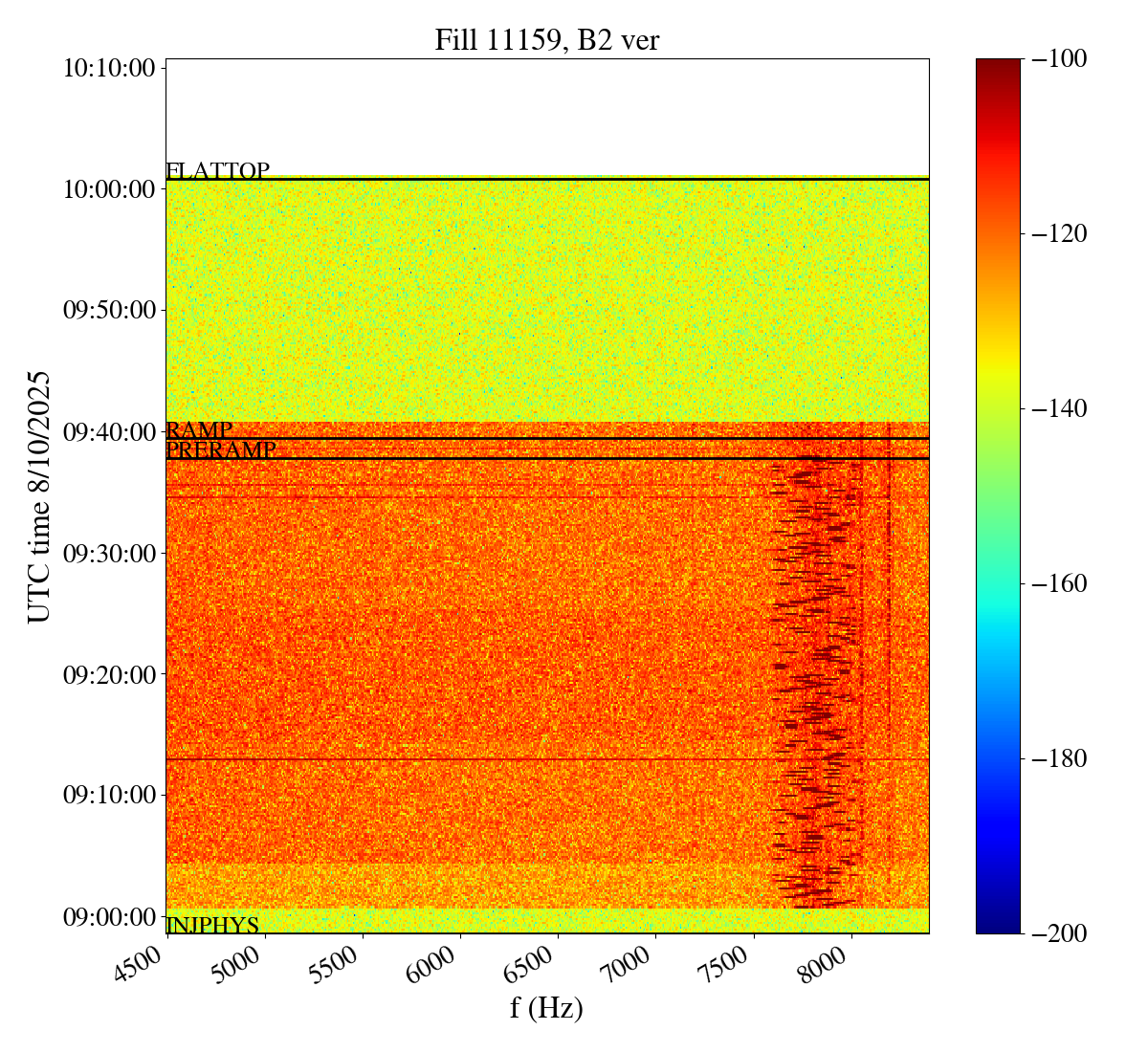Image resolution: width=1148 pixels, height=1052 pixels.
Task: Click the "f (Hz)" x-axis label
Action: [x=546, y=1008]
